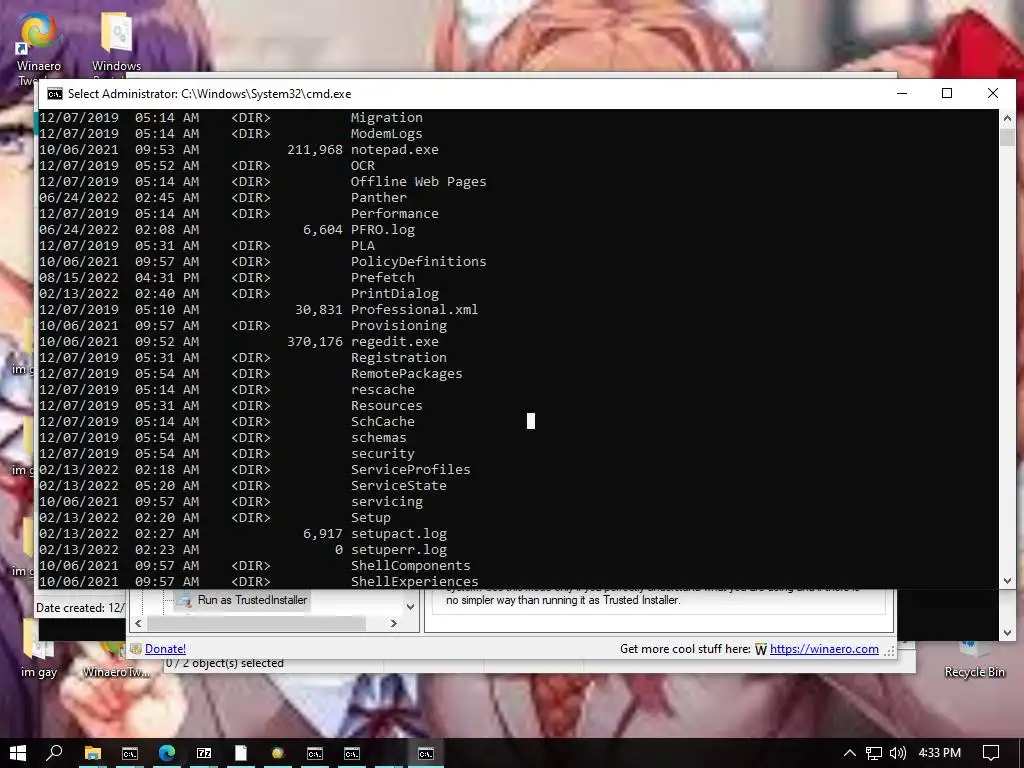Click 'setupact.log' file entry
The height and width of the screenshot is (768, 1024).
tap(399, 534)
